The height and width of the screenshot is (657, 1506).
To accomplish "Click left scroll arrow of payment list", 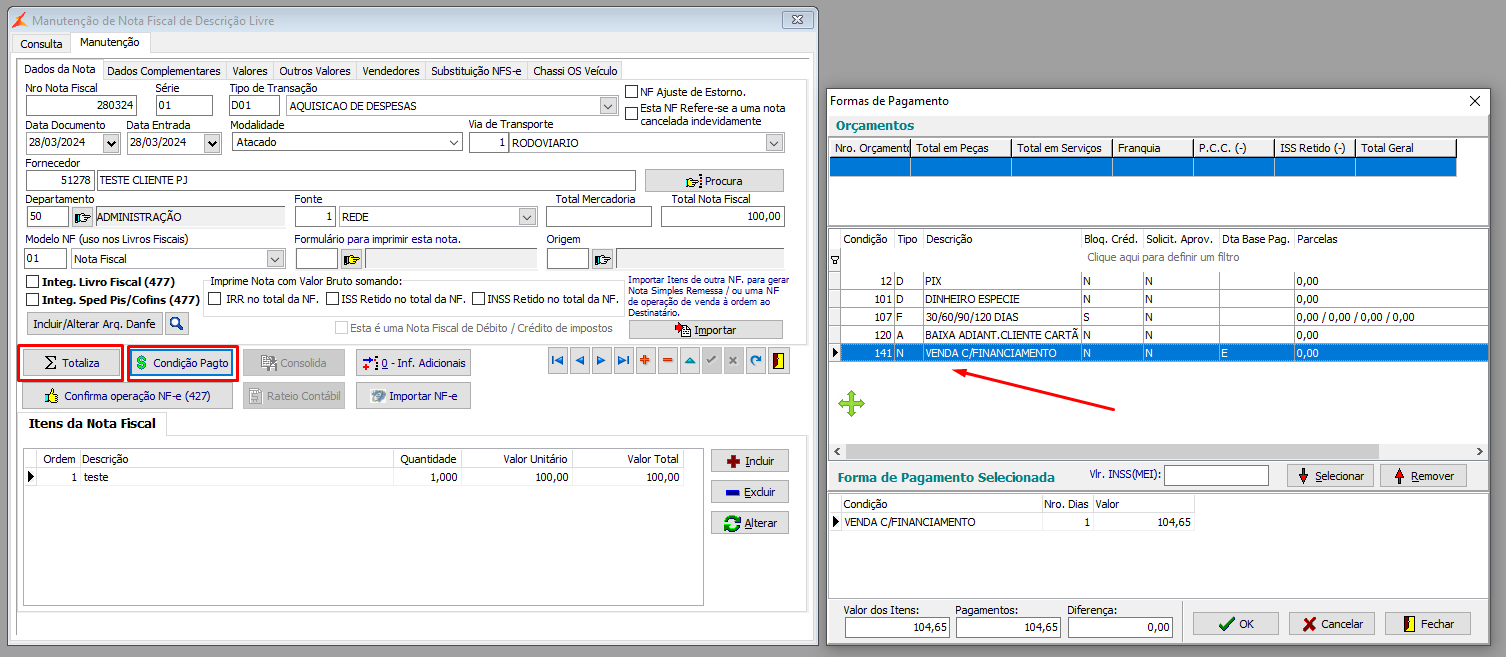I will (x=837, y=452).
